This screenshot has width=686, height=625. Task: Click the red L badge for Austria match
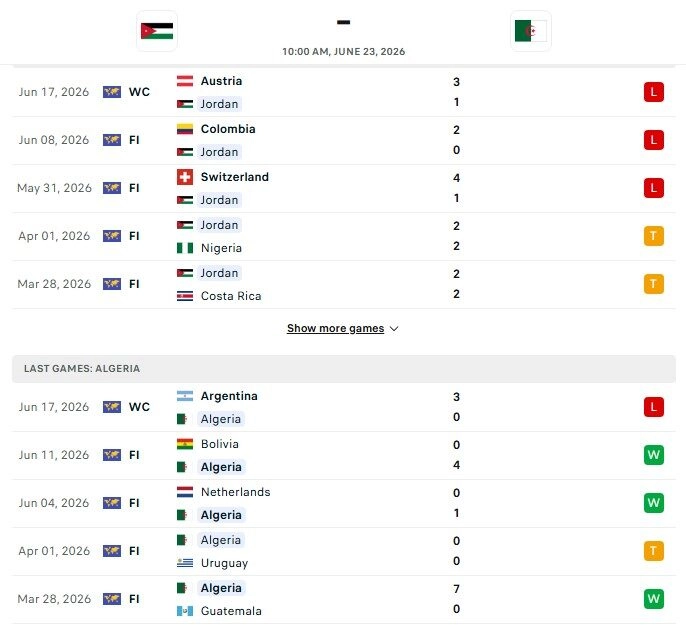click(654, 92)
